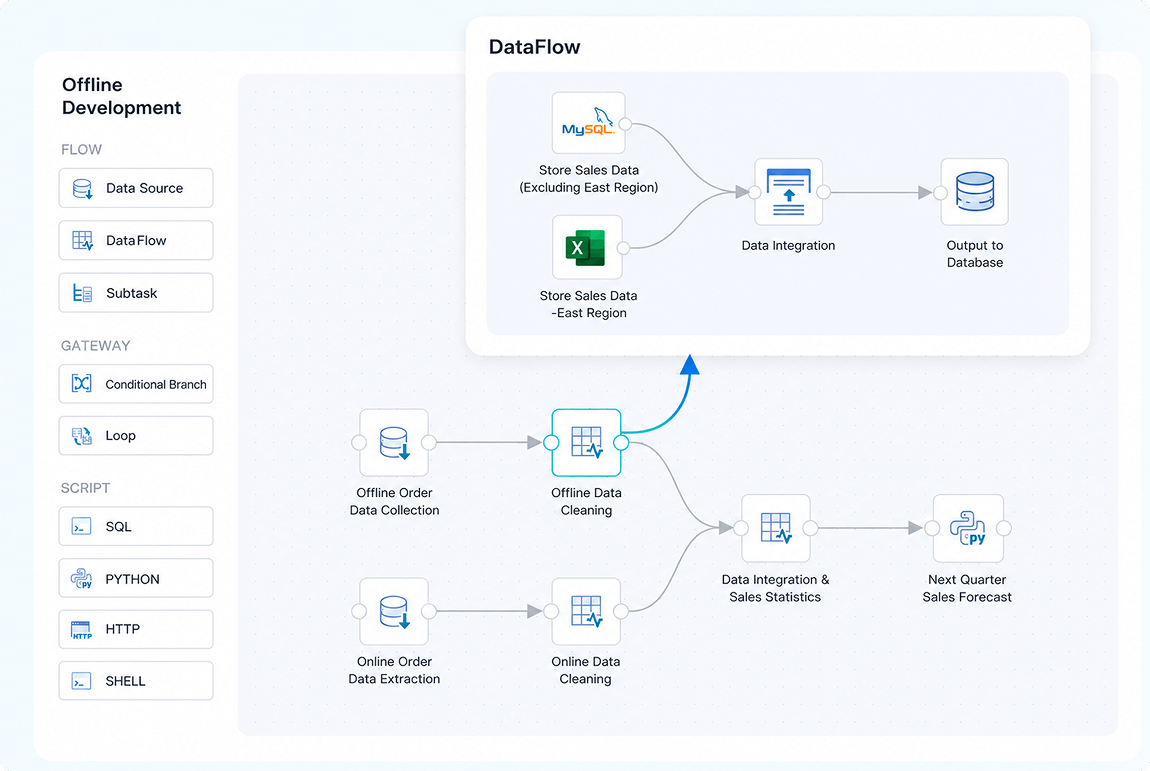1150x771 pixels.
Task: Click the PYTHON script item
Action: [136, 578]
